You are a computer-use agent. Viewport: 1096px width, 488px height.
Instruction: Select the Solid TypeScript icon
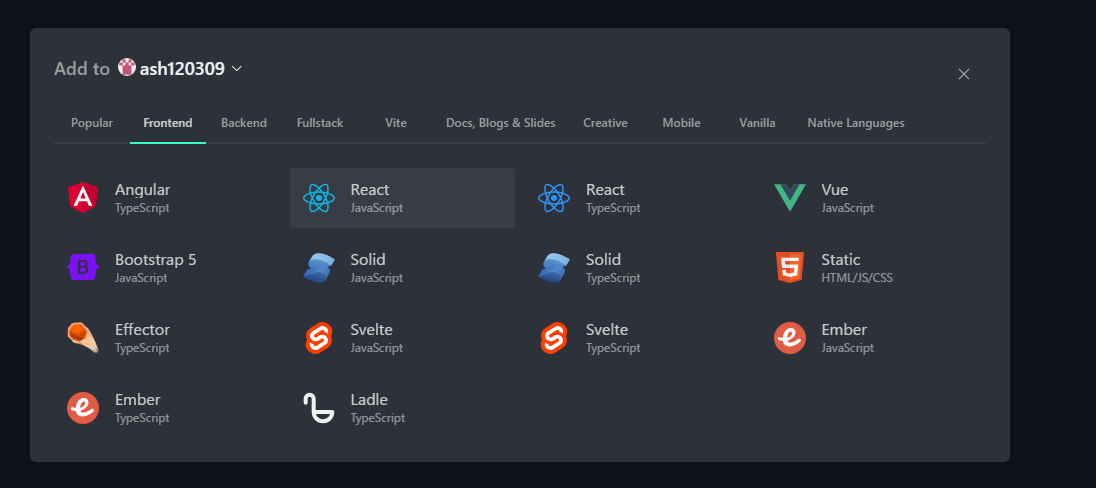[554, 268]
